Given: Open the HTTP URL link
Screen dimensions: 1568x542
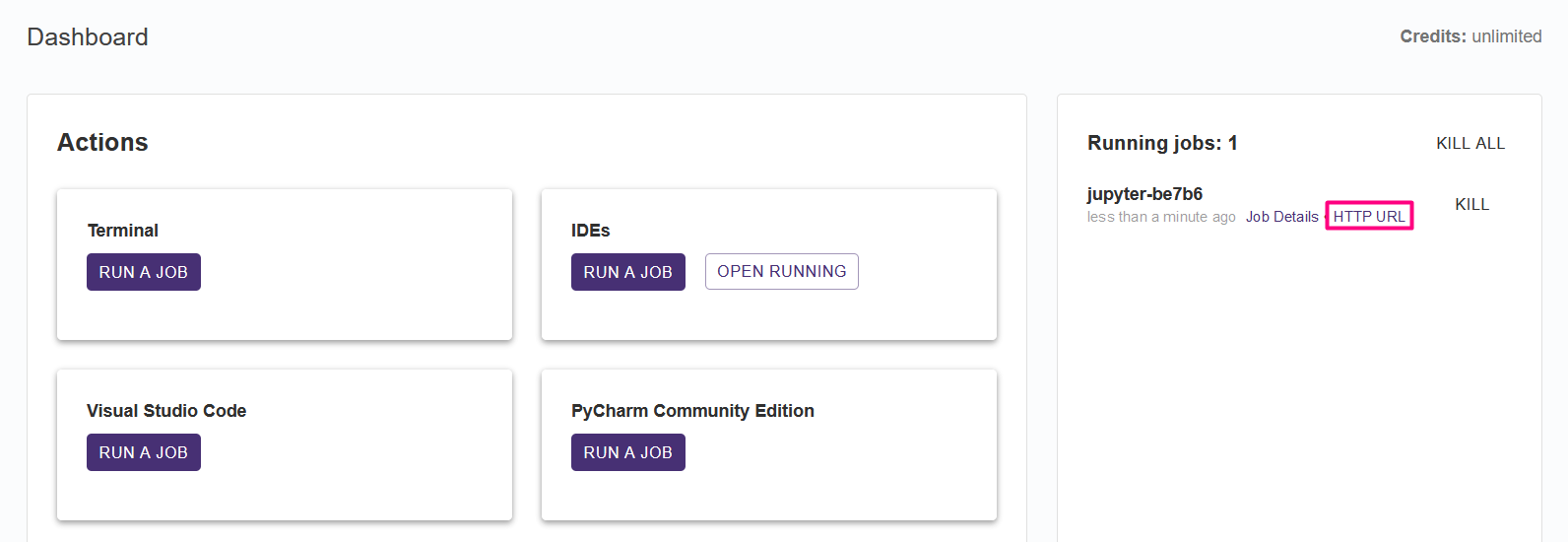Looking at the screenshot, I should click(1370, 217).
